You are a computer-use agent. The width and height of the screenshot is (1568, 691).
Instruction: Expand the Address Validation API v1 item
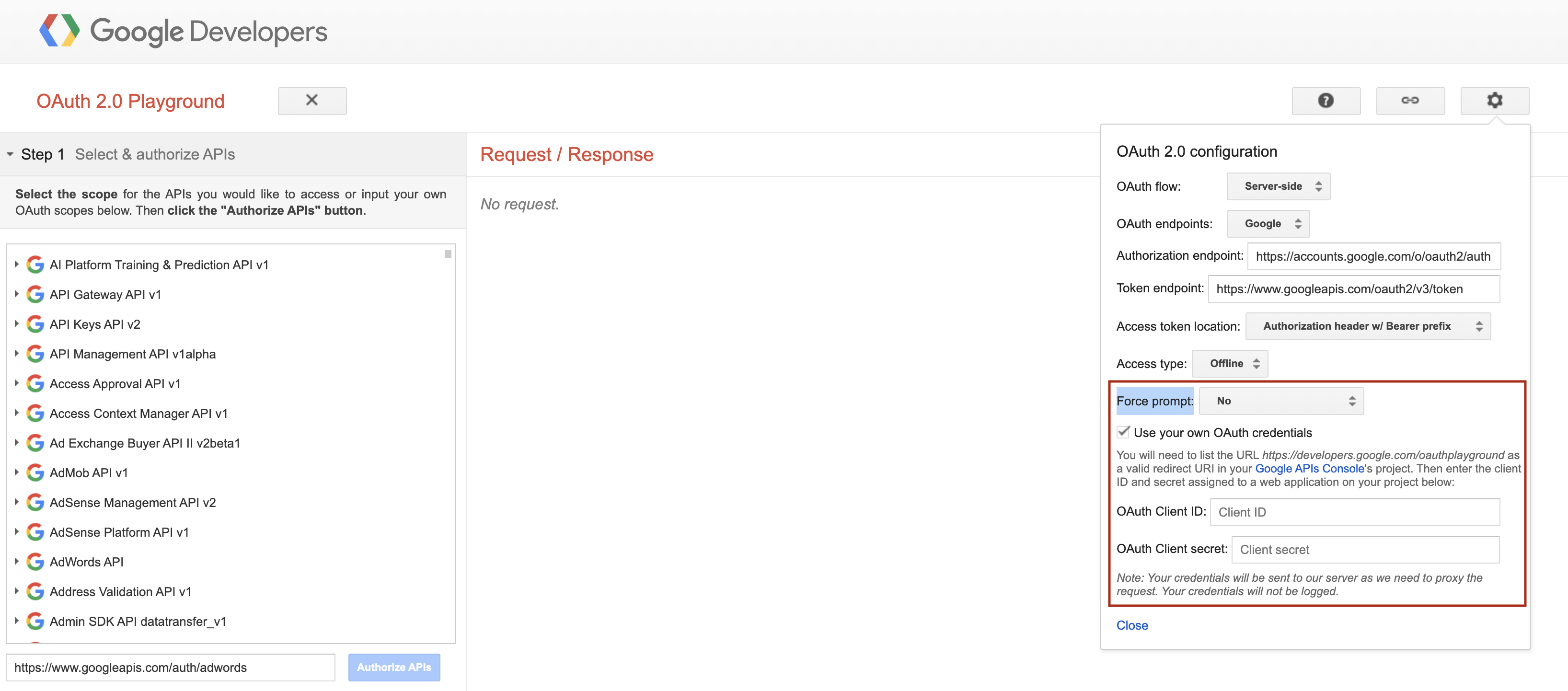pos(16,591)
